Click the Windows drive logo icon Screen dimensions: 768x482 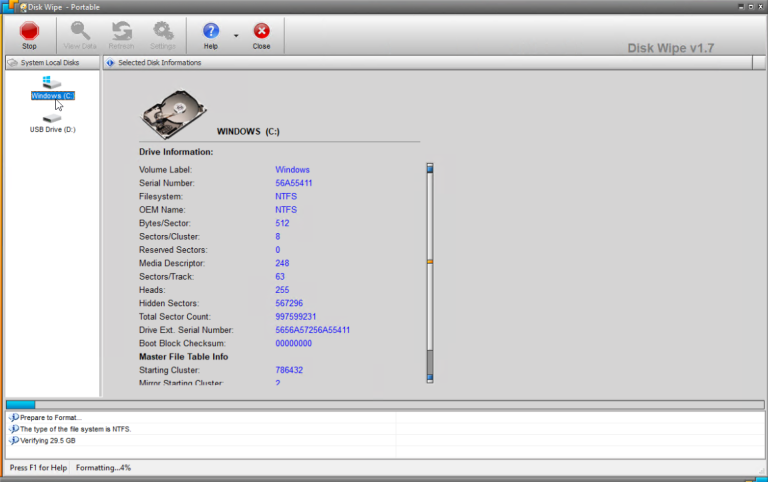51,82
